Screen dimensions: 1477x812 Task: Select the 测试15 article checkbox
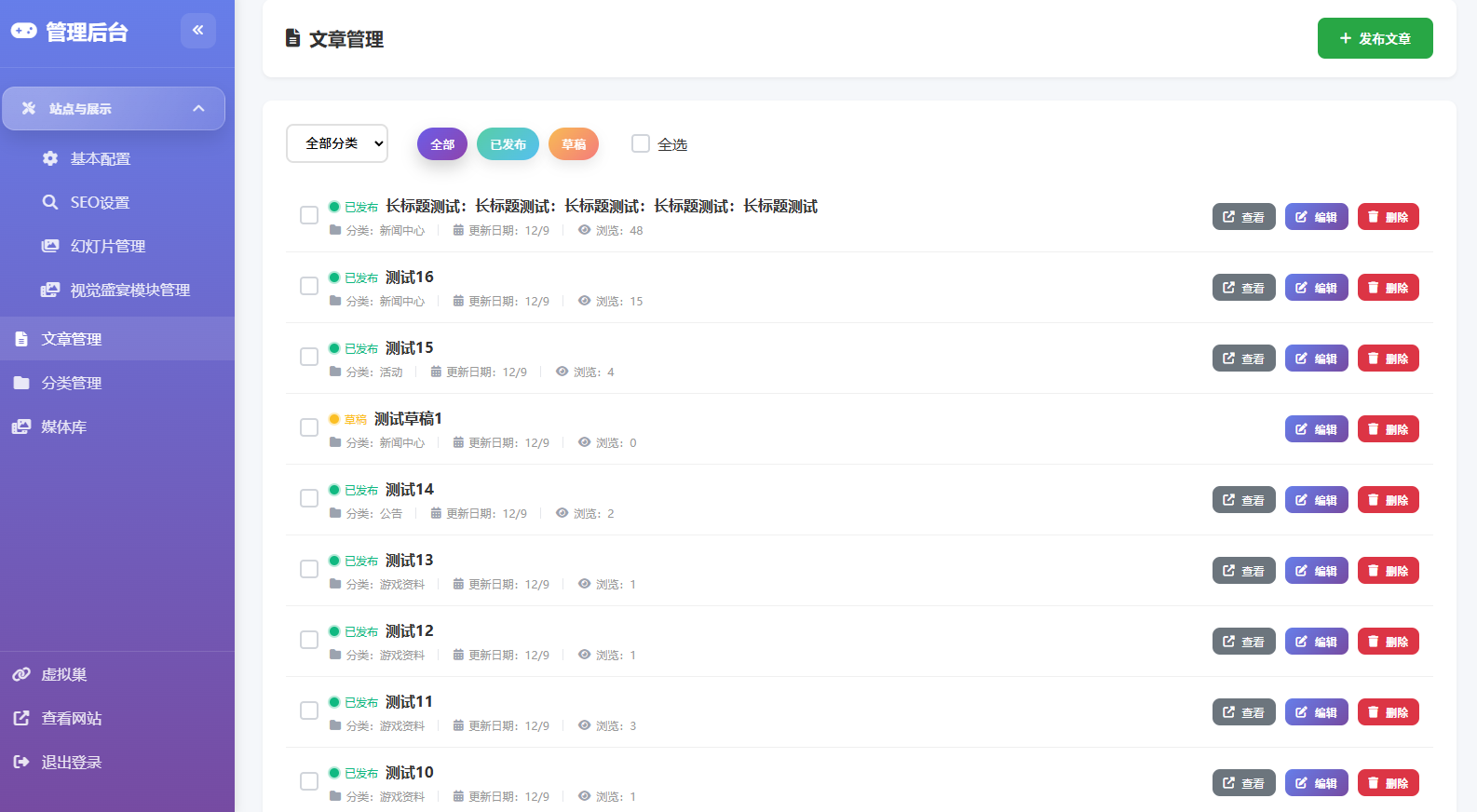309,357
